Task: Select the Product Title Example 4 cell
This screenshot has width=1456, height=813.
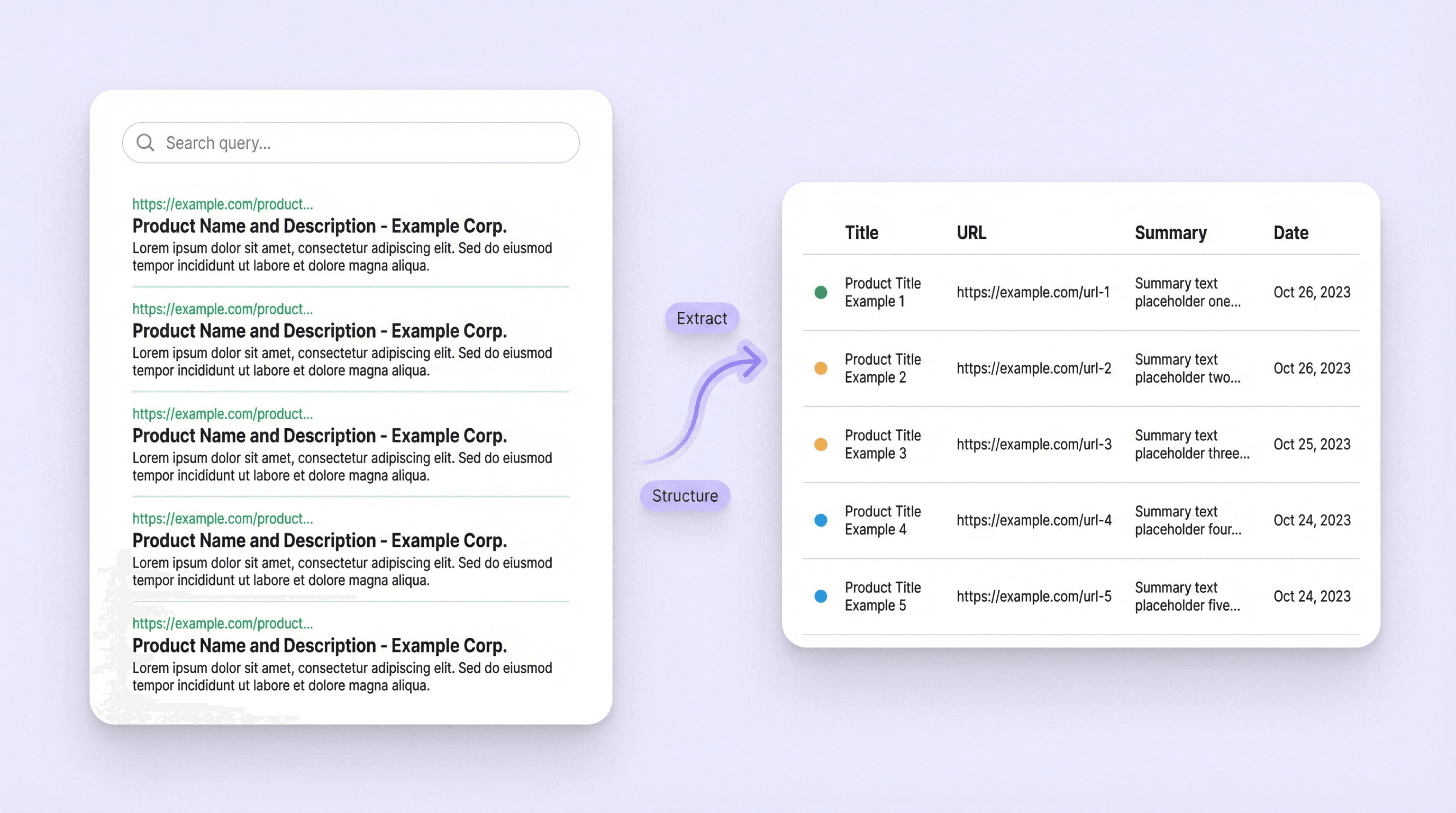Action: pyautogui.click(x=882, y=520)
